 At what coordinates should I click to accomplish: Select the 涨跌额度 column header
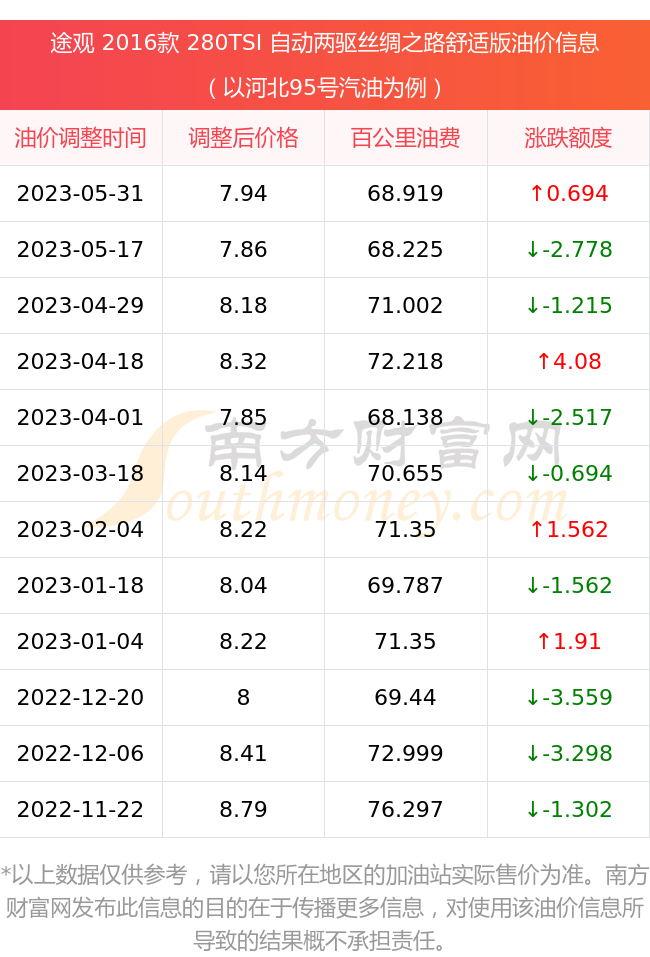[568, 138]
